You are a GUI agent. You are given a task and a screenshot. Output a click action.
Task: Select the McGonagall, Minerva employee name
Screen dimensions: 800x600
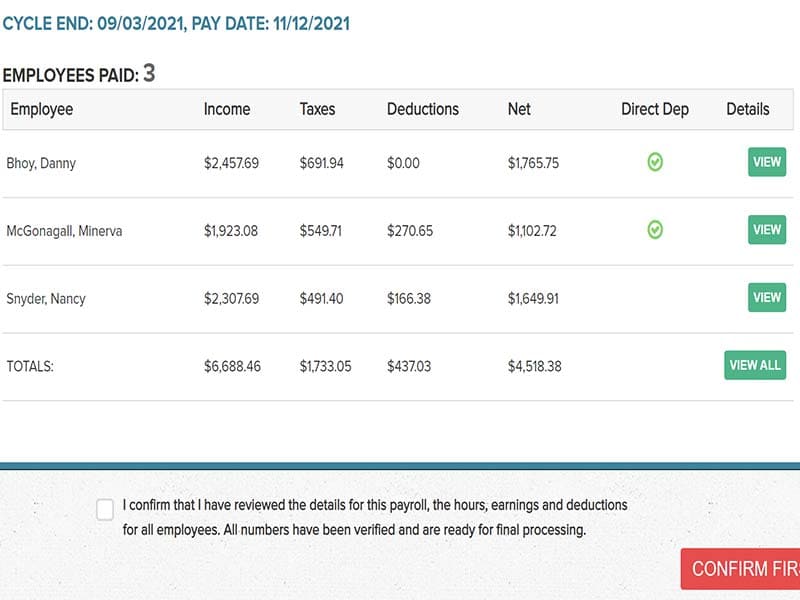pyautogui.click(x=64, y=231)
